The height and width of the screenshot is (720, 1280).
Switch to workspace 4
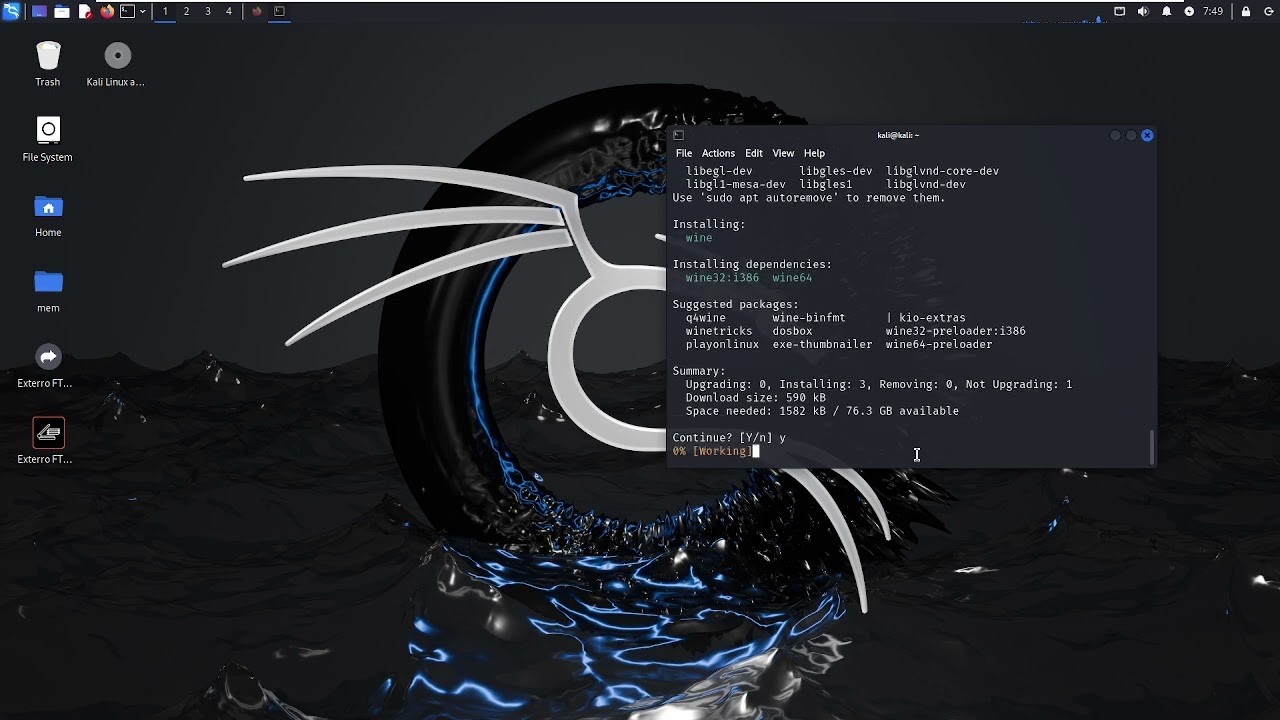[x=229, y=11]
